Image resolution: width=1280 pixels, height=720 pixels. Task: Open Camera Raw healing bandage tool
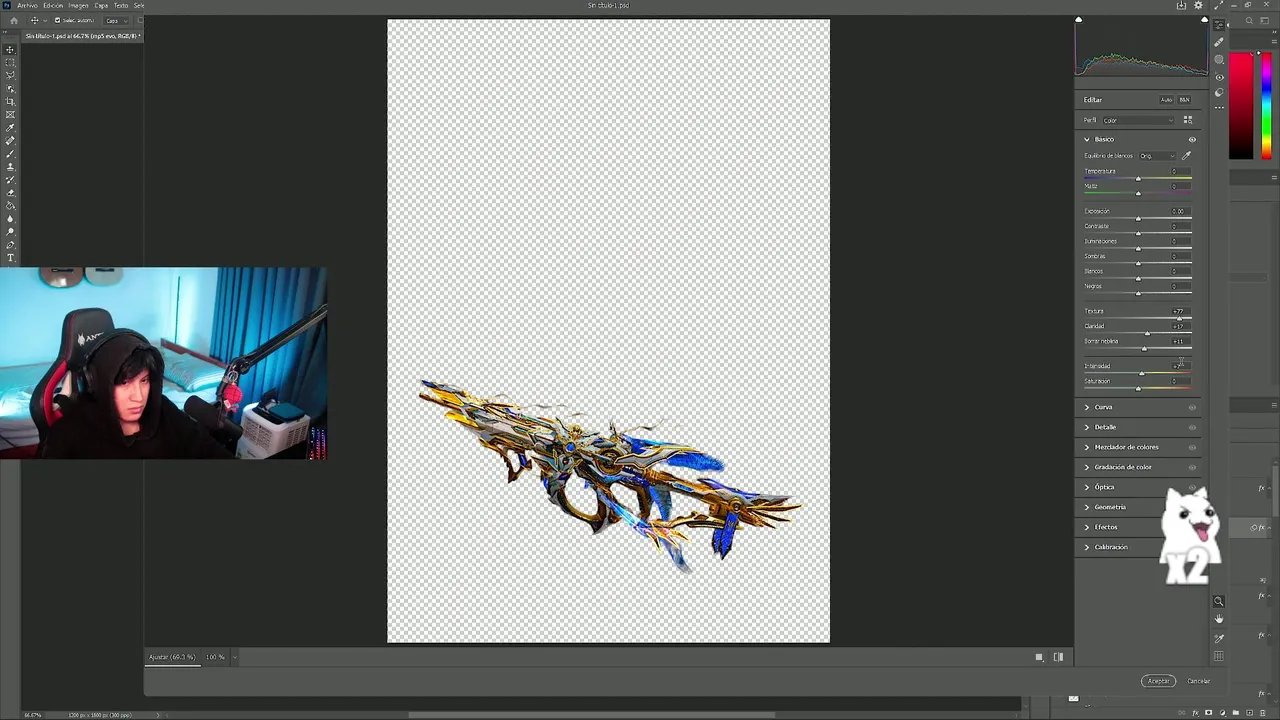tap(1219, 42)
